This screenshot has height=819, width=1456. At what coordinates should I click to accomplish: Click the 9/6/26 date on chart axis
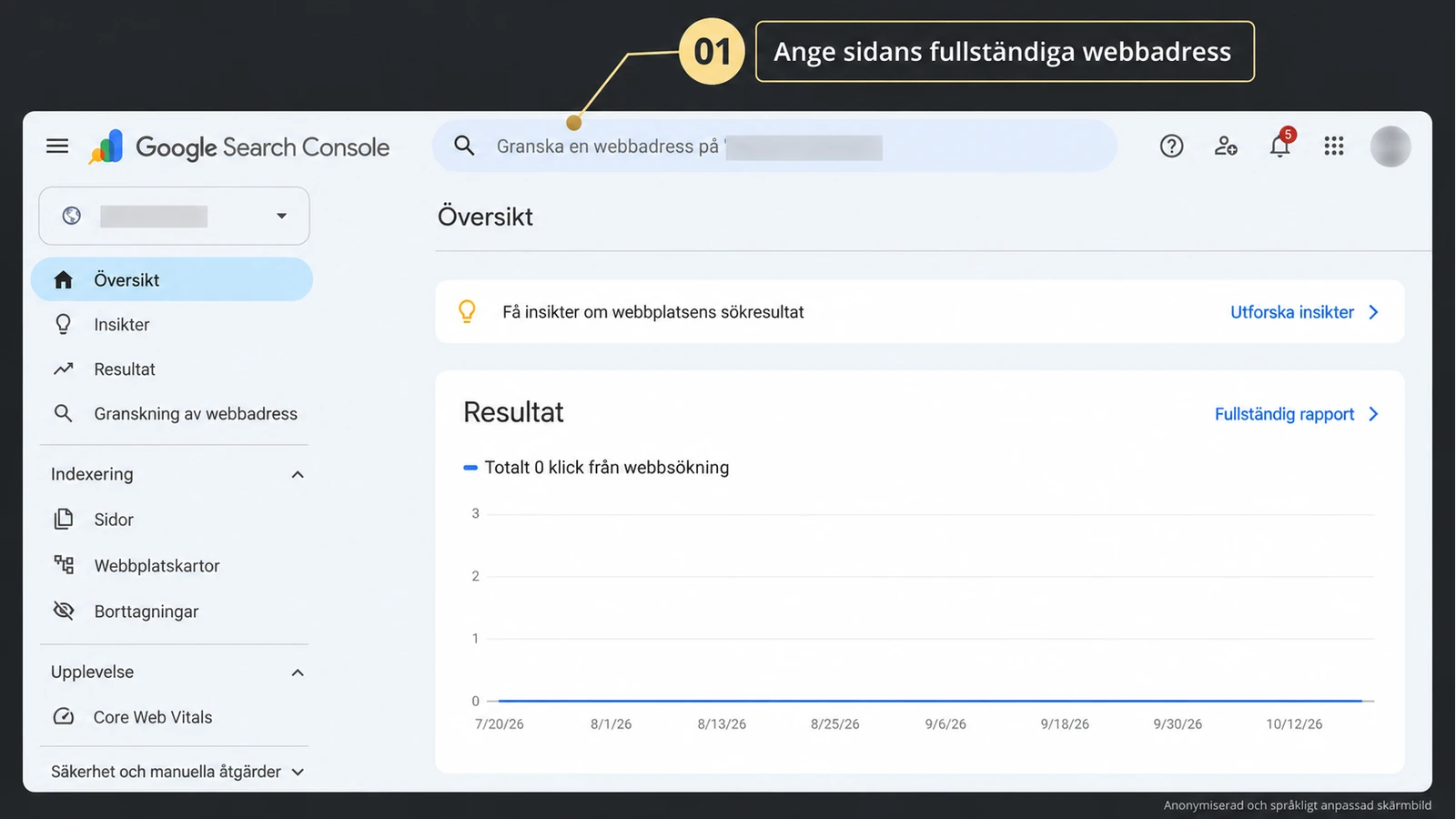[945, 724]
